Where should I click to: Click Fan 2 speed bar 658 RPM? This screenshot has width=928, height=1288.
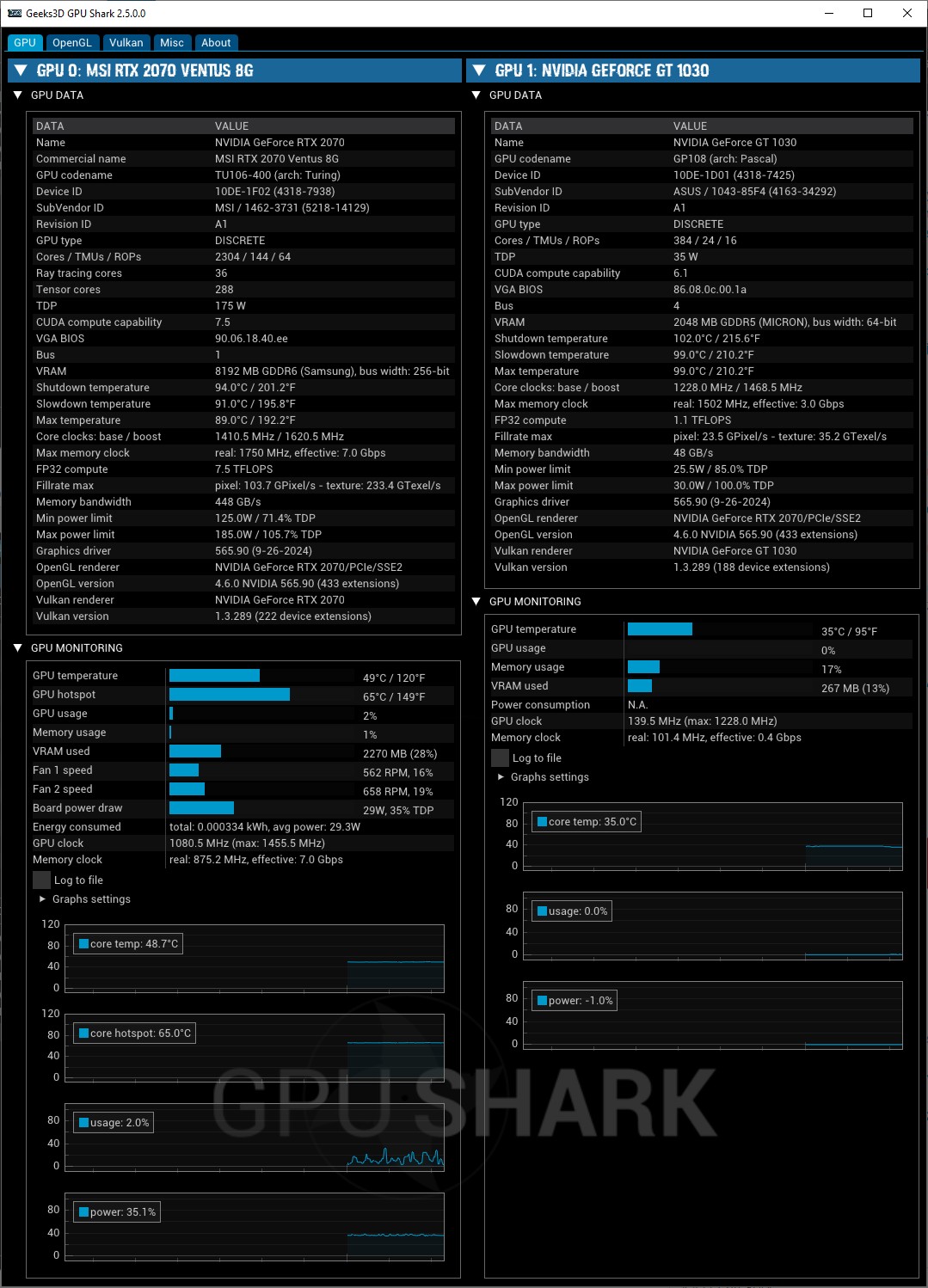point(187,789)
